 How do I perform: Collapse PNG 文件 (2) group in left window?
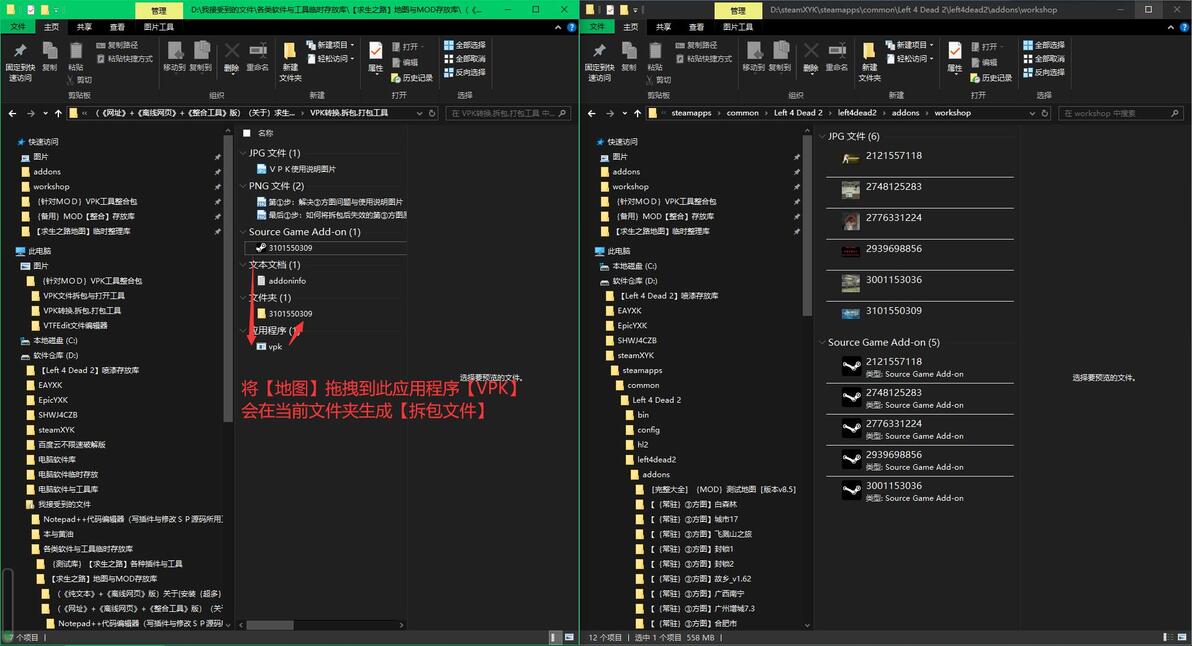click(x=243, y=185)
